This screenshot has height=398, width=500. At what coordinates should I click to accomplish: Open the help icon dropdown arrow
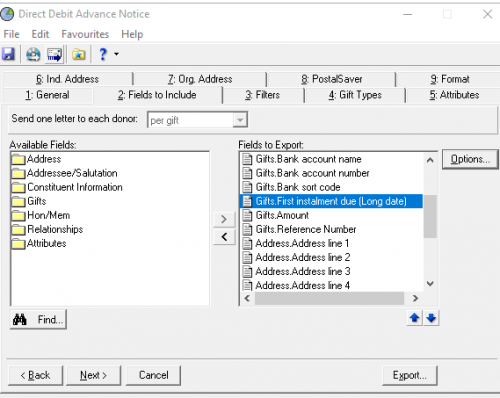coord(116,54)
